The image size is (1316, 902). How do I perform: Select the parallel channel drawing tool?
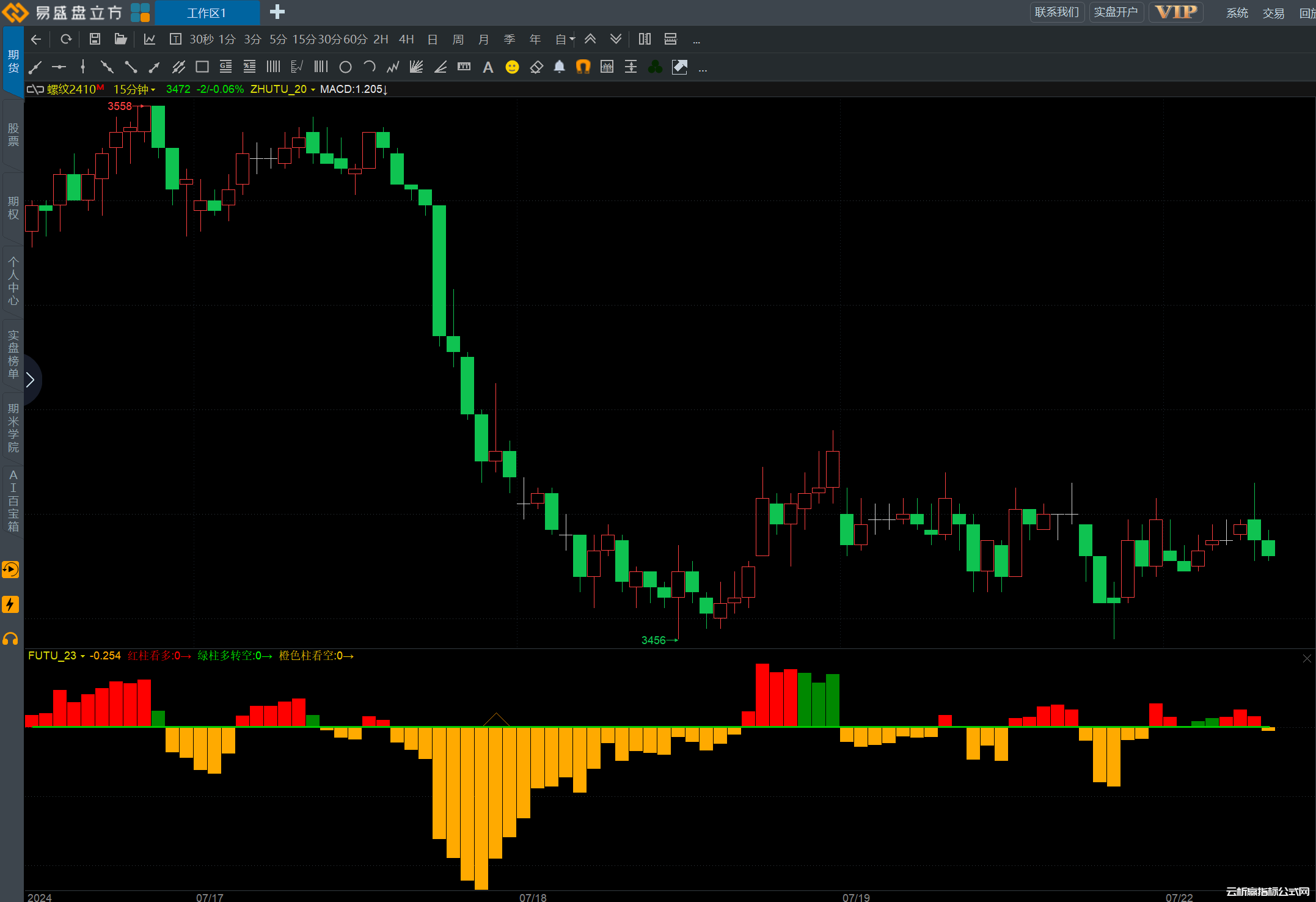pos(178,67)
